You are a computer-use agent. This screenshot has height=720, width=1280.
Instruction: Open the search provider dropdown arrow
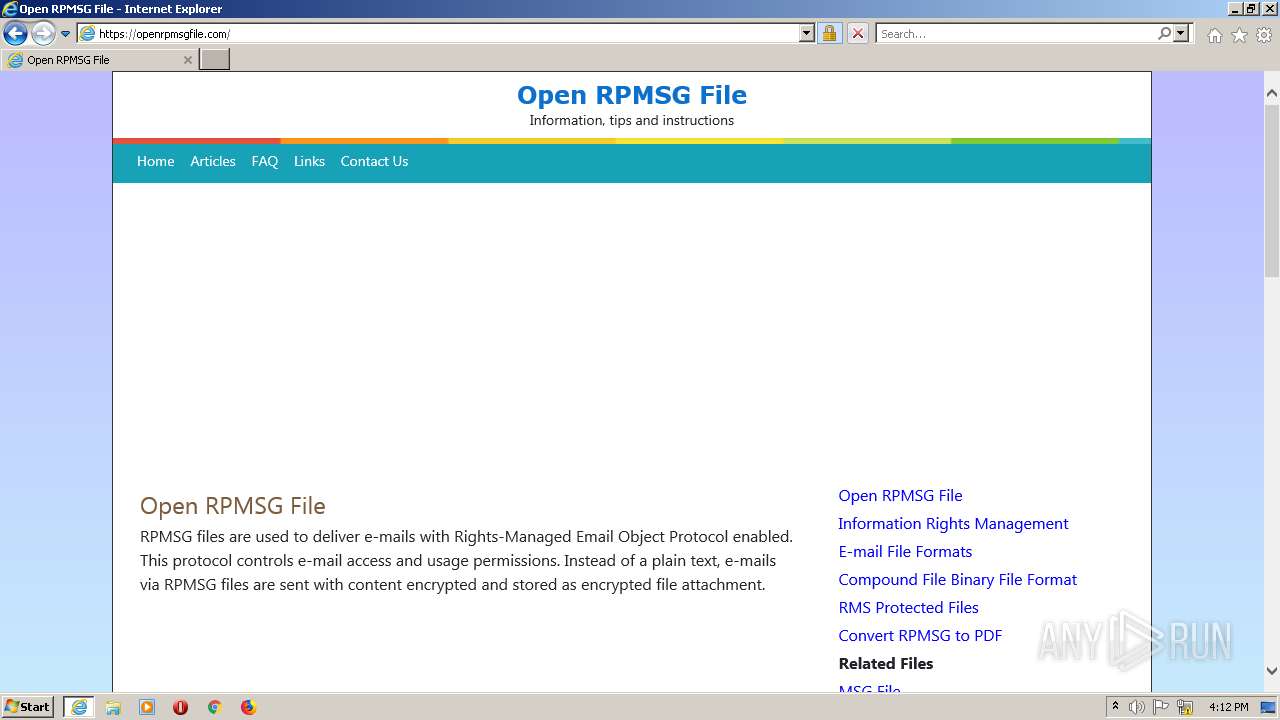click(1181, 33)
